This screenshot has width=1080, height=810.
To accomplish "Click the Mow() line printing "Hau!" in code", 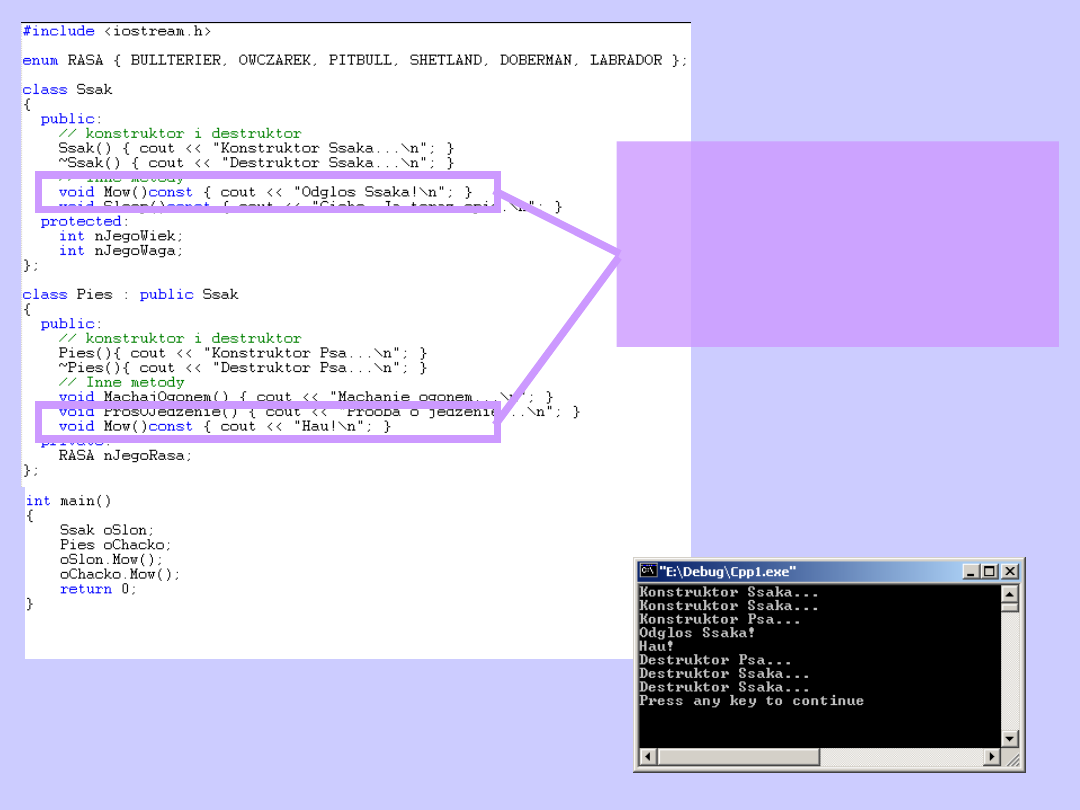I will pyautogui.click(x=225, y=426).
